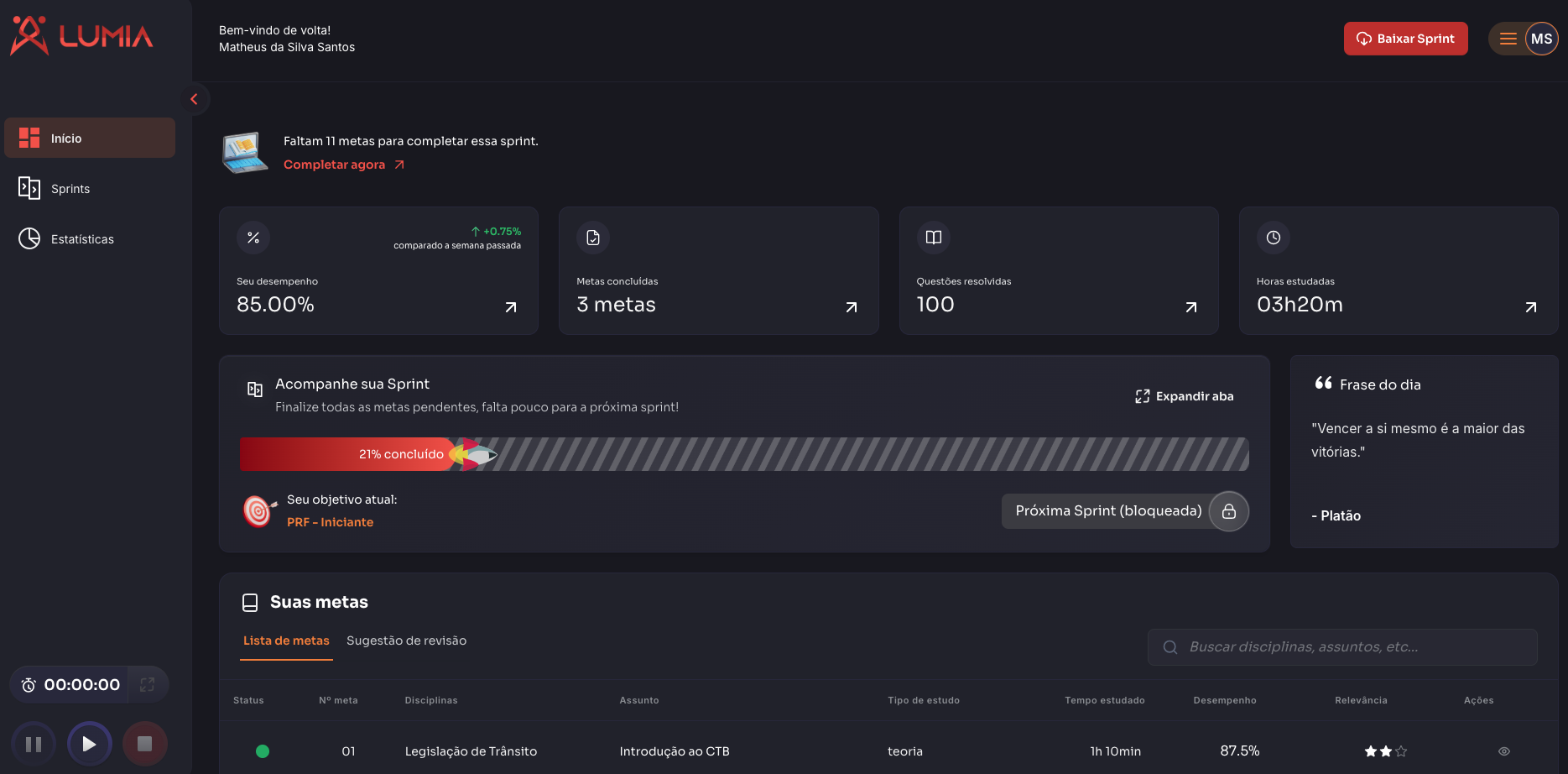Screen dimensions: 1568x774
Task: Click the search field for disciplinas
Action: 1342,647
